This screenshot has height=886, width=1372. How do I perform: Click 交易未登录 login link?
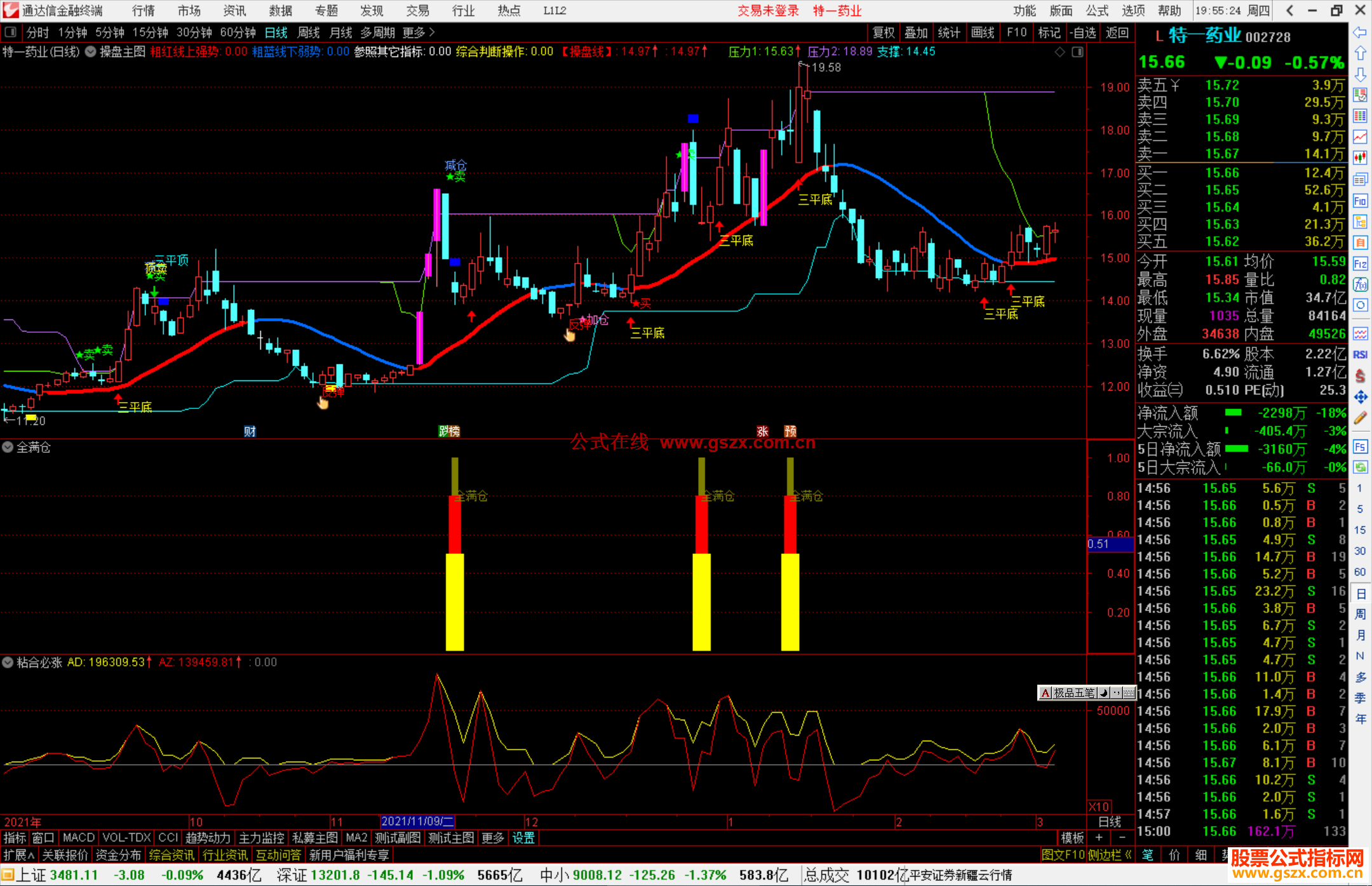pyautogui.click(x=769, y=10)
